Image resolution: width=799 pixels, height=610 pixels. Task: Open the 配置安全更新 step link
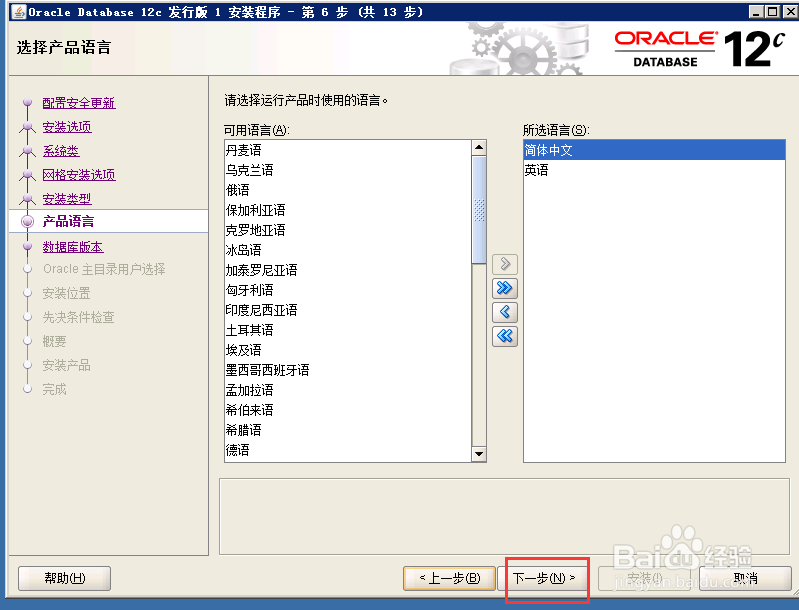(x=79, y=102)
